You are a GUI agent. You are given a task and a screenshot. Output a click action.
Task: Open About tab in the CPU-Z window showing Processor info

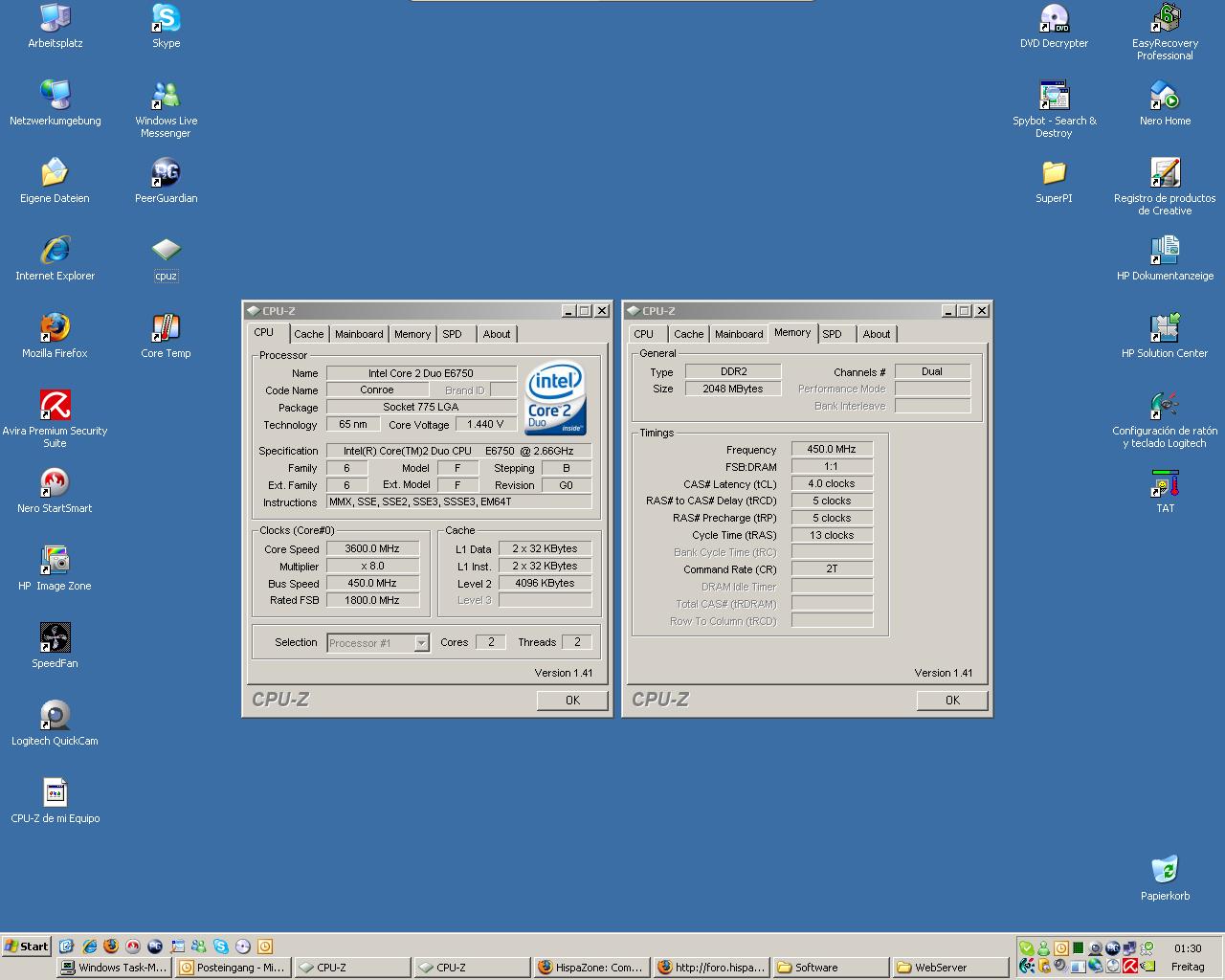[497, 334]
